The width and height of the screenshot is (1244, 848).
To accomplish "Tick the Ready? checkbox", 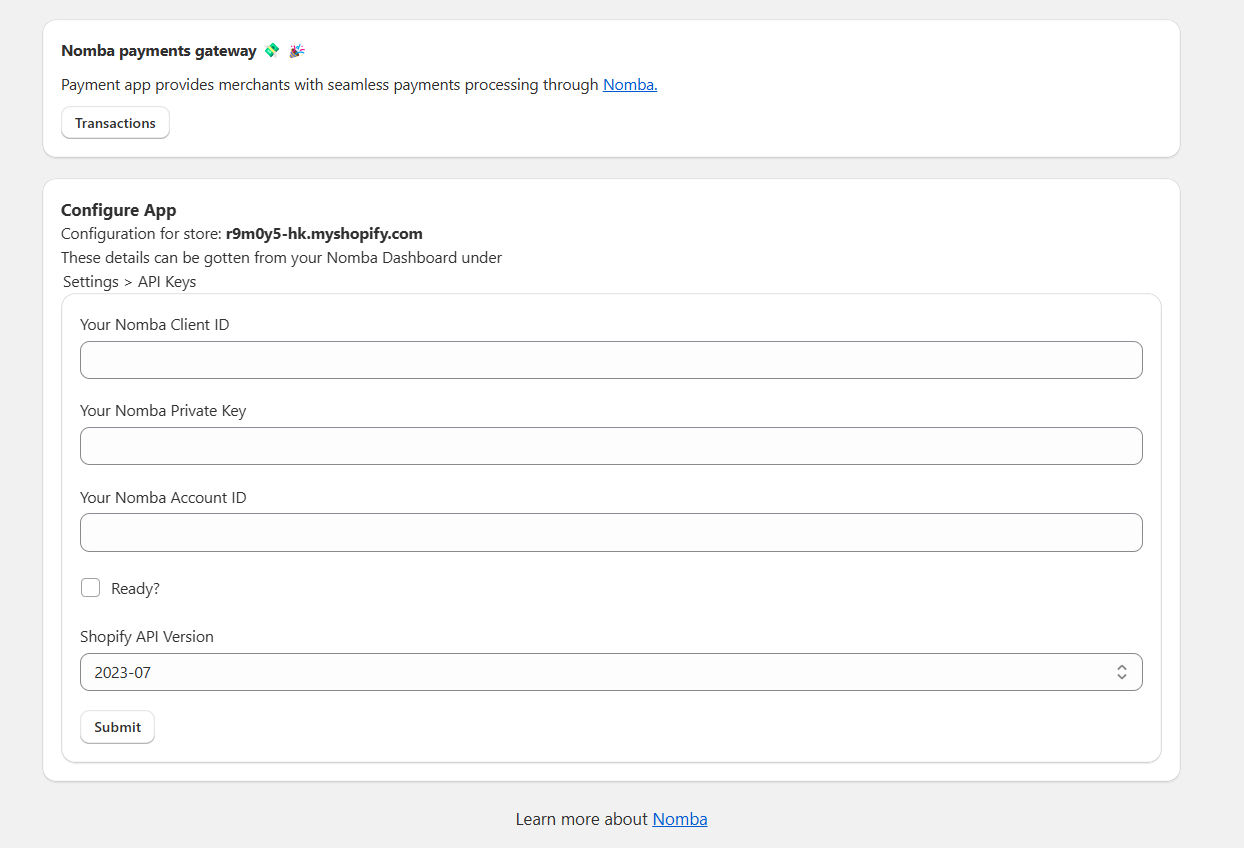I will pos(91,588).
